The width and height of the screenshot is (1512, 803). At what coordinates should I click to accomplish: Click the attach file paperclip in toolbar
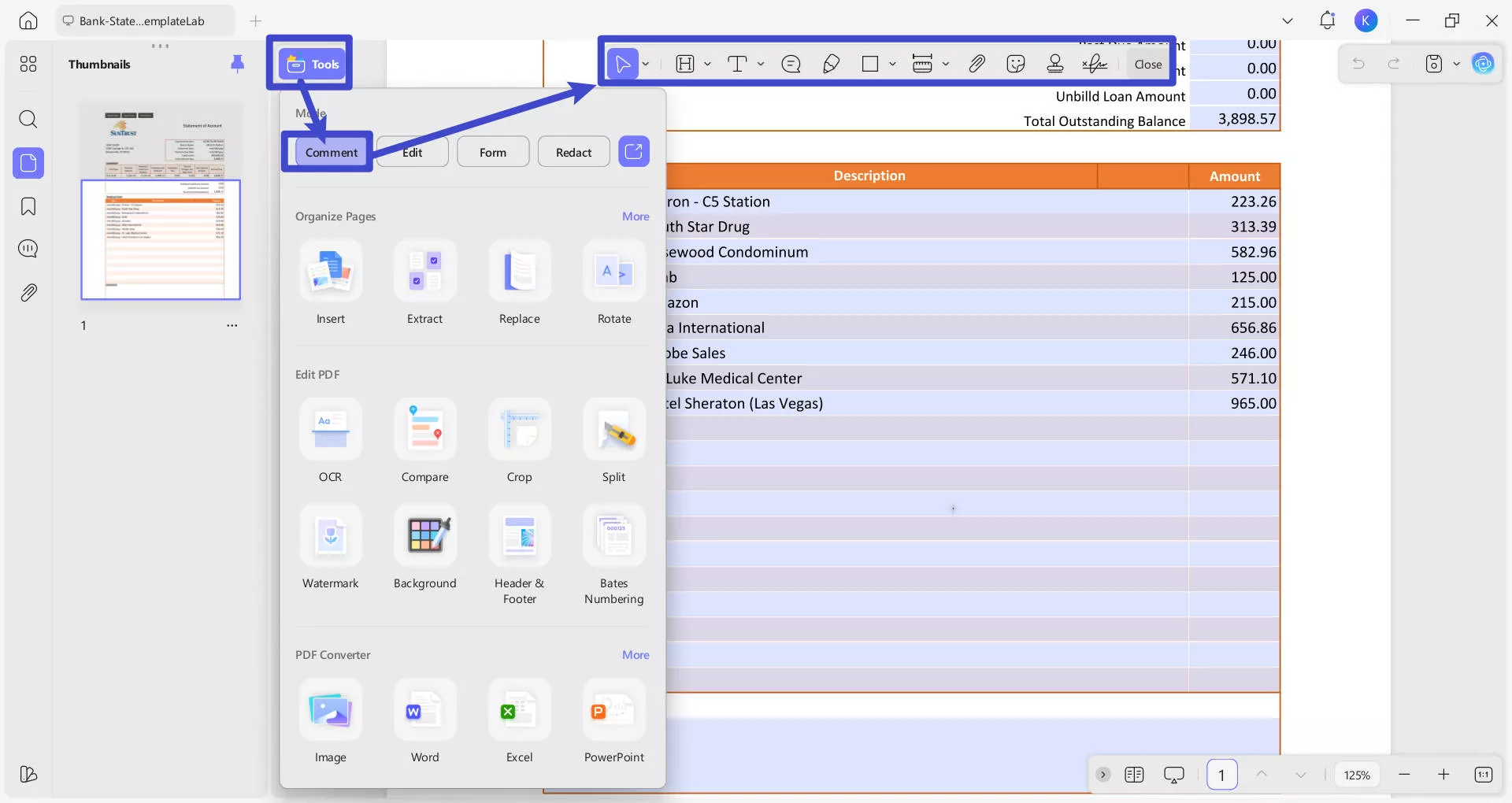(976, 64)
